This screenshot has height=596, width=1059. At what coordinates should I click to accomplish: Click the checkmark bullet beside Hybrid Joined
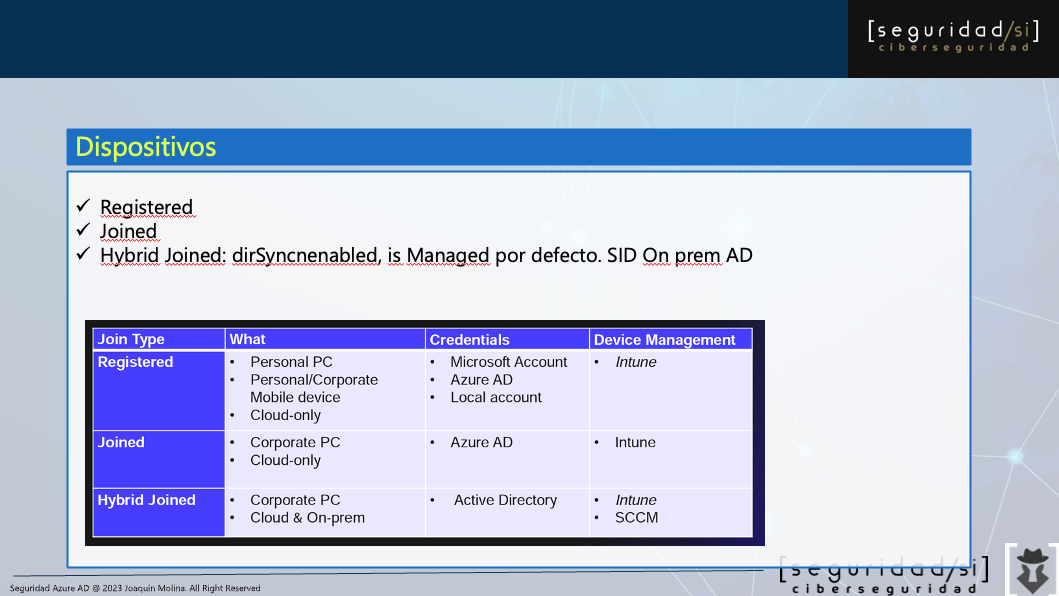[84, 254]
